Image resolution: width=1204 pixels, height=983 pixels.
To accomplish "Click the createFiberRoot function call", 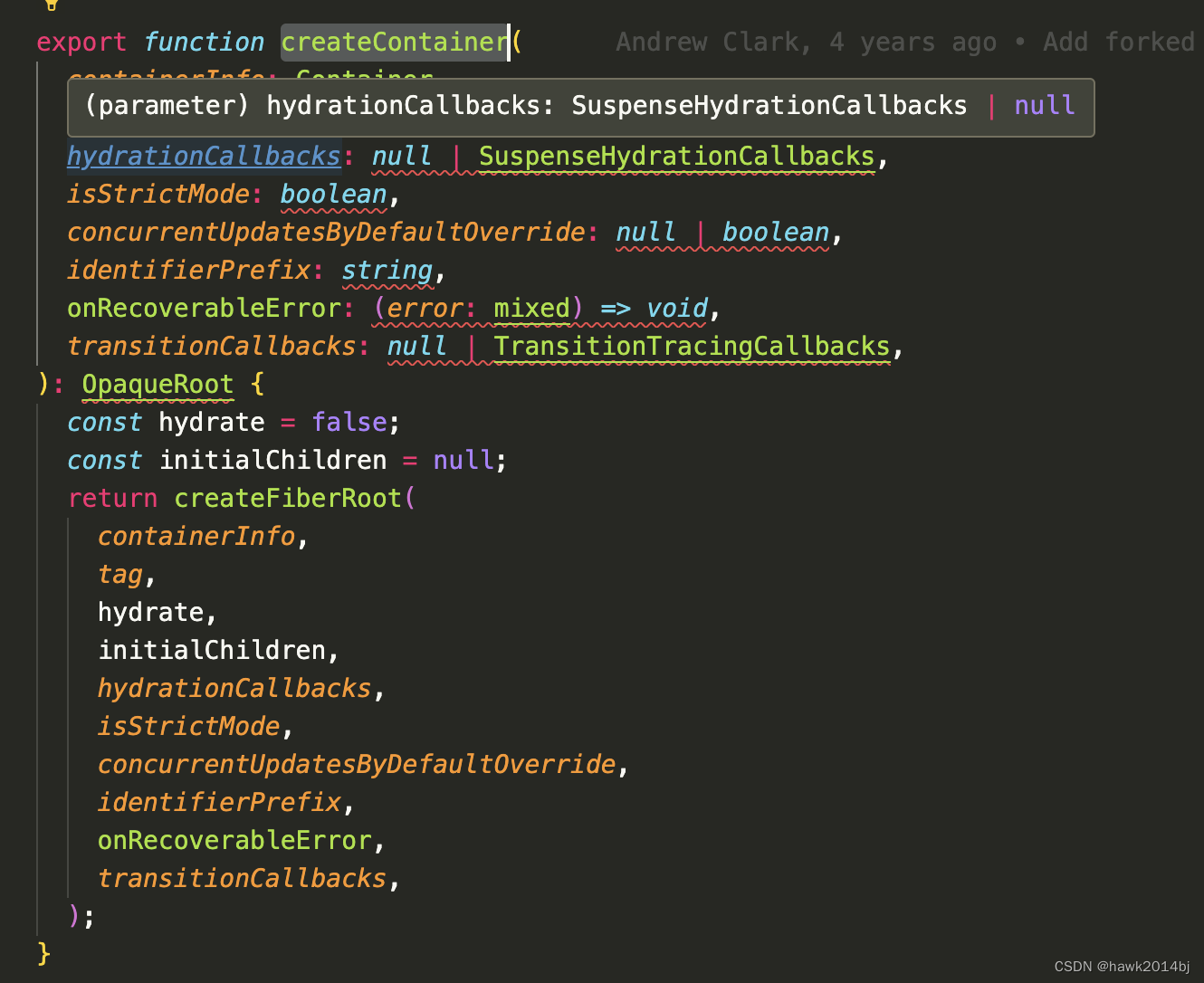I will (x=288, y=499).
